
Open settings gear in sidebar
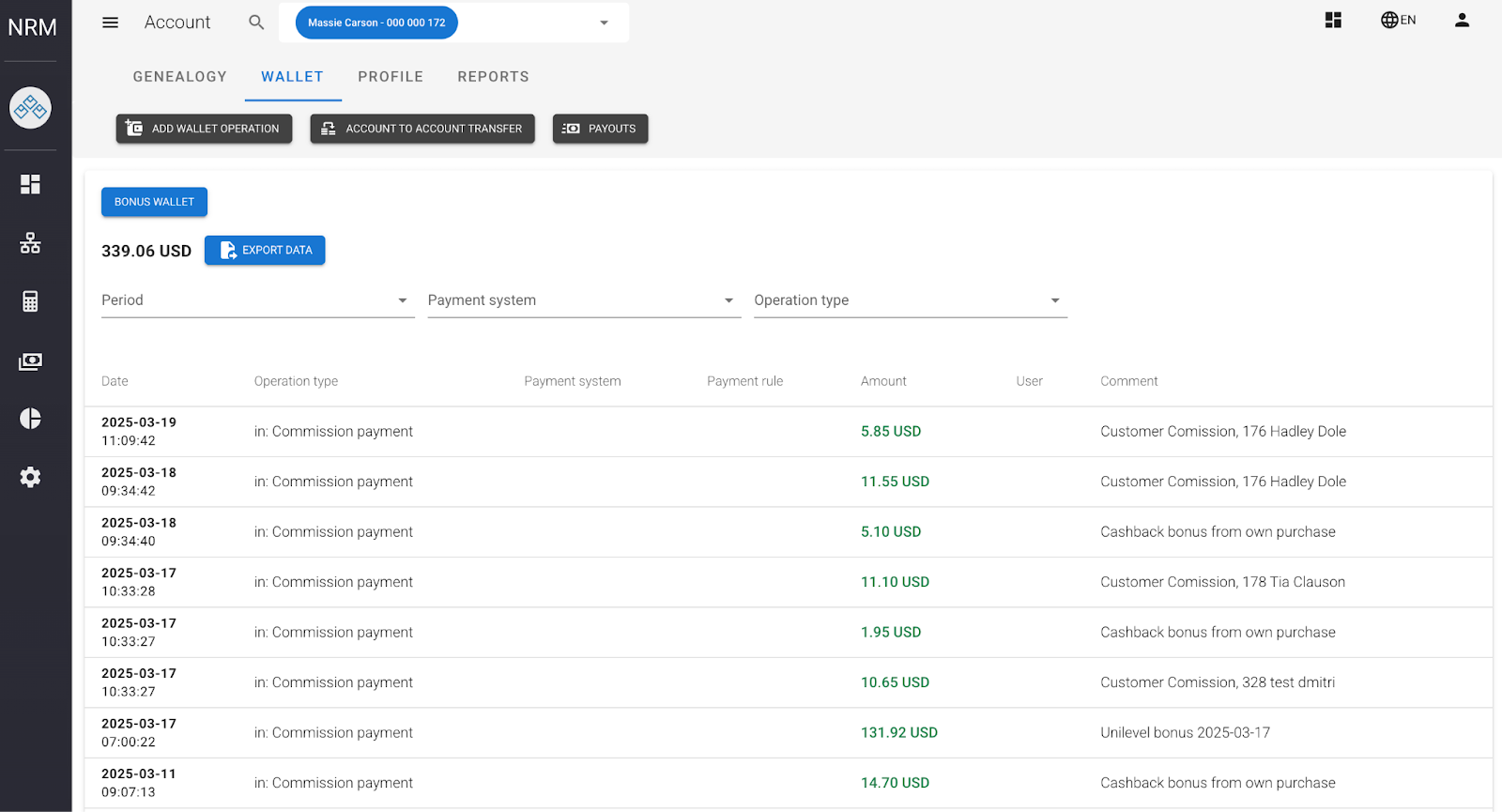click(30, 477)
